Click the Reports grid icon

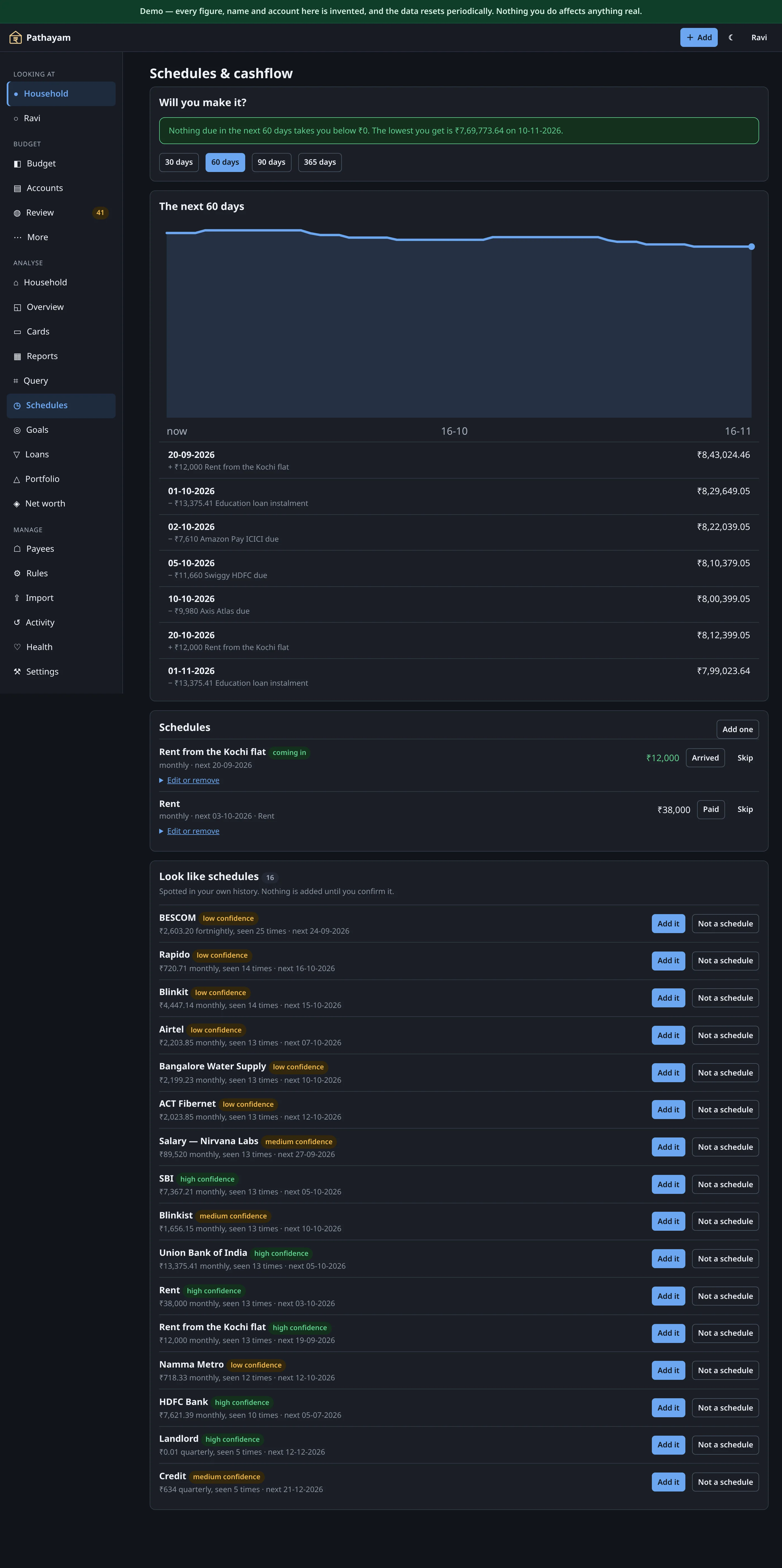click(17, 357)
